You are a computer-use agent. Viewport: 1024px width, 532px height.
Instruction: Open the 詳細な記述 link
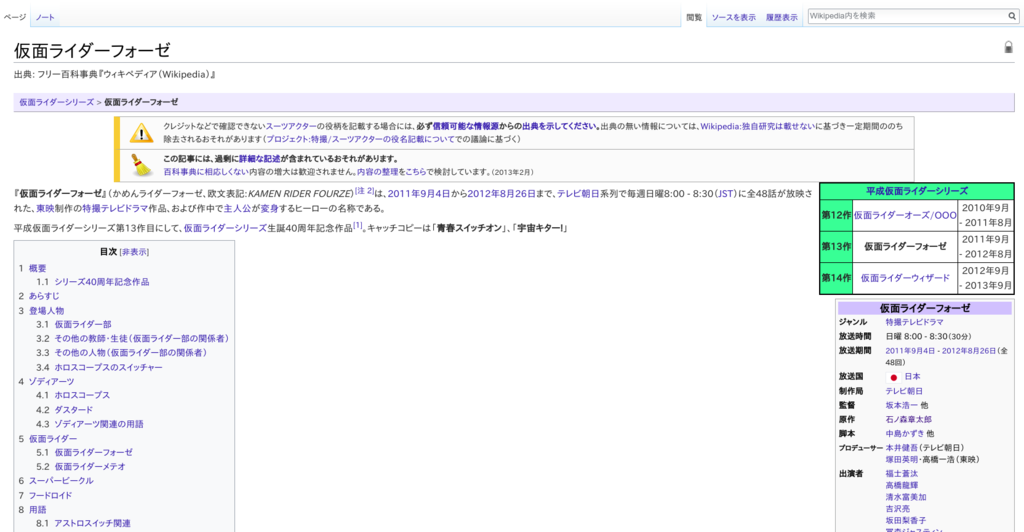click(x=259, y=159)
